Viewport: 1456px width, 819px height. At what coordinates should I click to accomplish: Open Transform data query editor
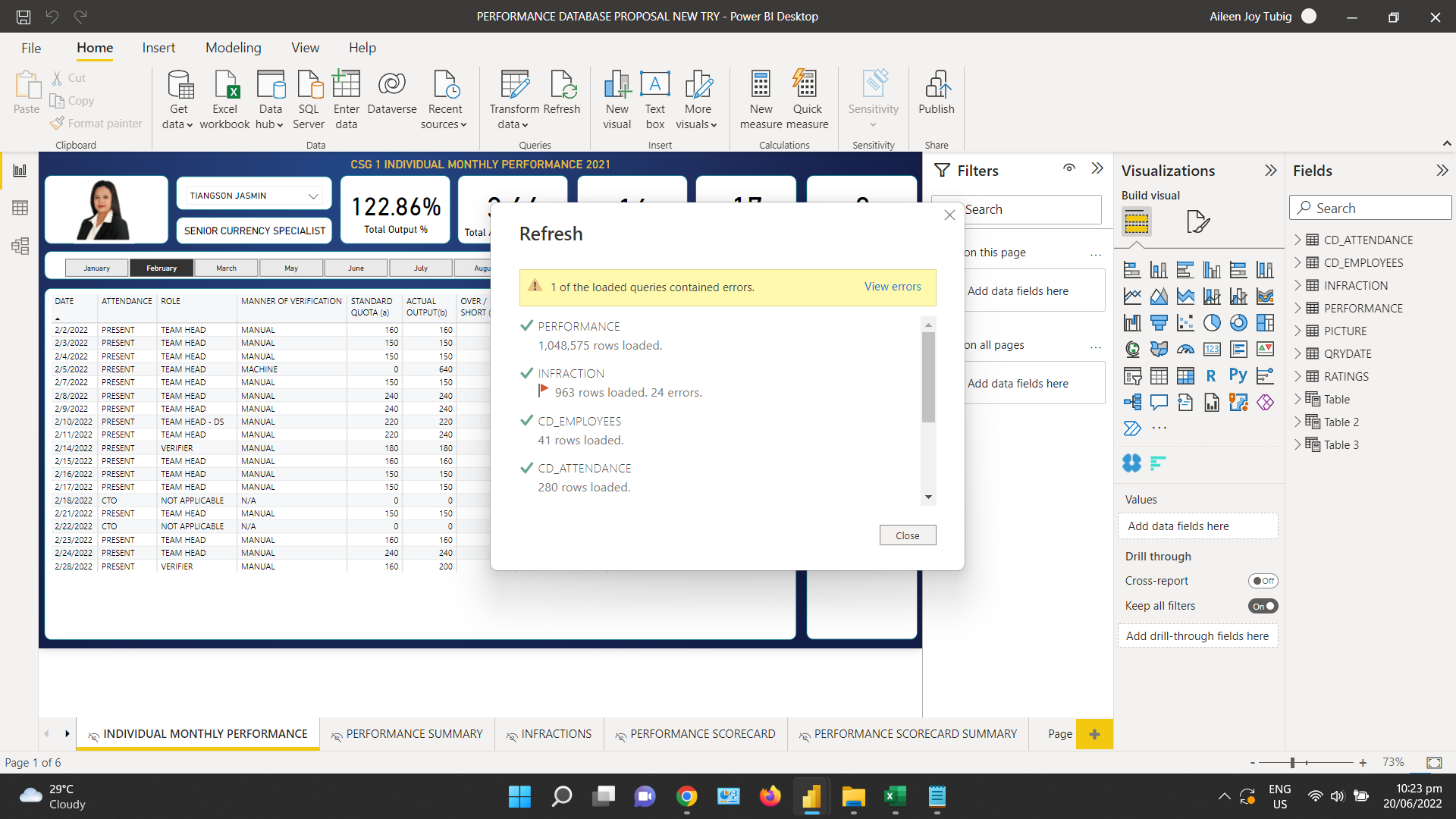tap(514, 99)
